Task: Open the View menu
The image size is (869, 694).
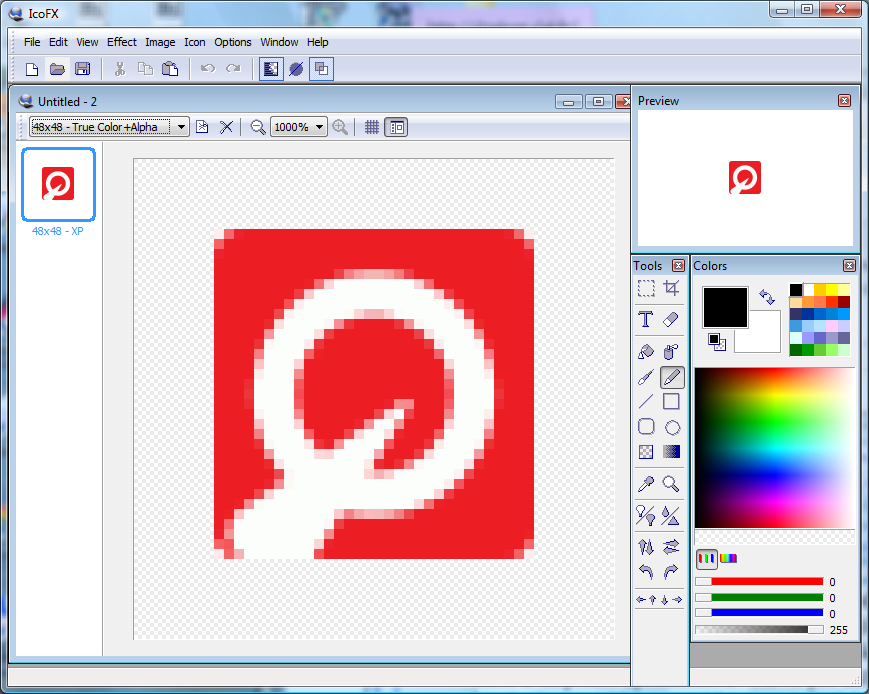Action: [87, 42]
